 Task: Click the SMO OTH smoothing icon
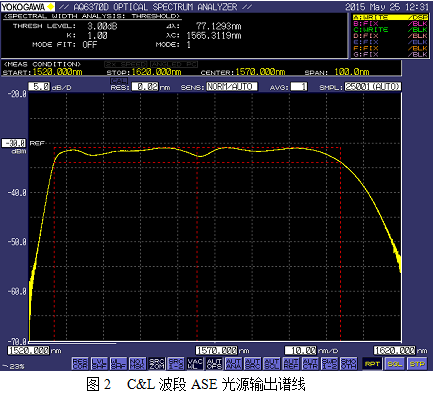tap(349, 364)
